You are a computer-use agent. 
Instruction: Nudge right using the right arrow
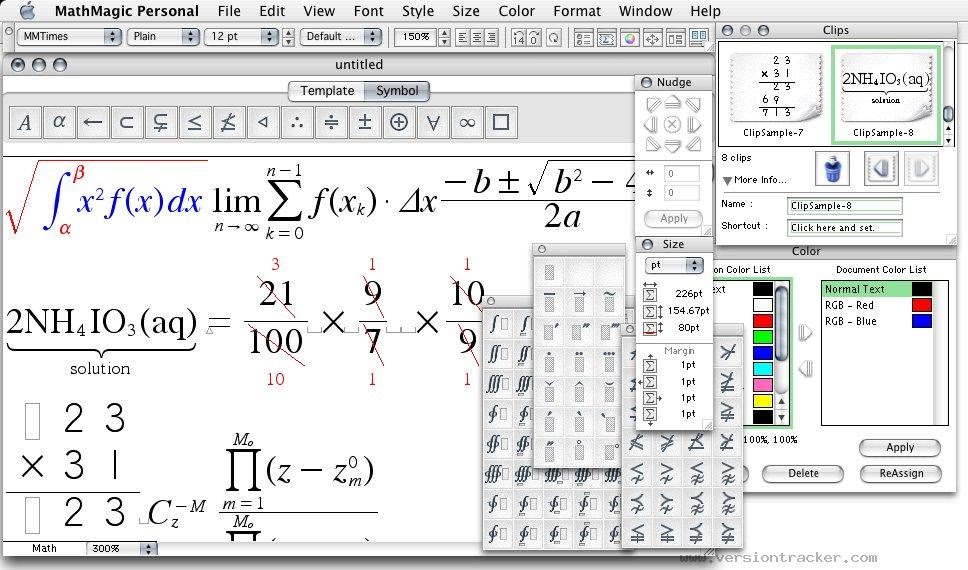[x=694, y=125]
